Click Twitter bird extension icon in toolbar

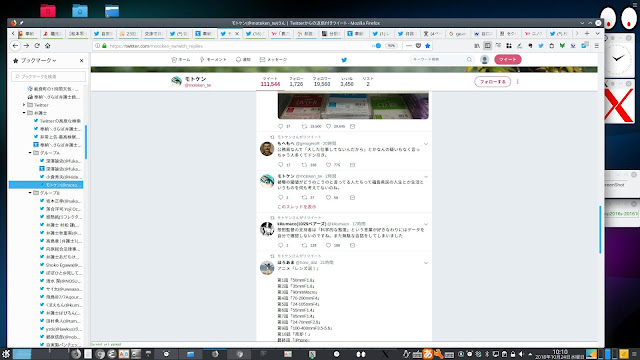pyautogui.click(x=541, y=46)
